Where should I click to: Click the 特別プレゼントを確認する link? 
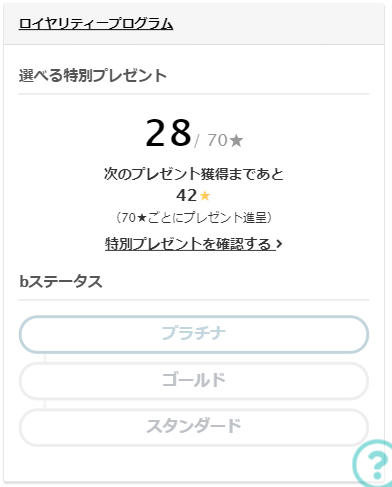click(190, 244)
